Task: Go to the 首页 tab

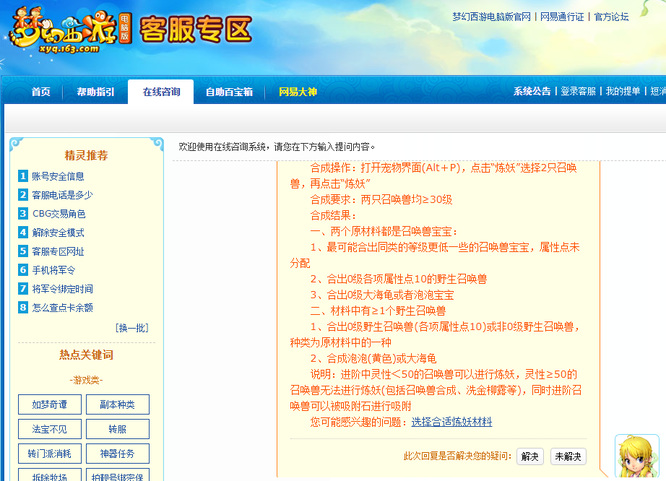Action: tap(41, 92)
